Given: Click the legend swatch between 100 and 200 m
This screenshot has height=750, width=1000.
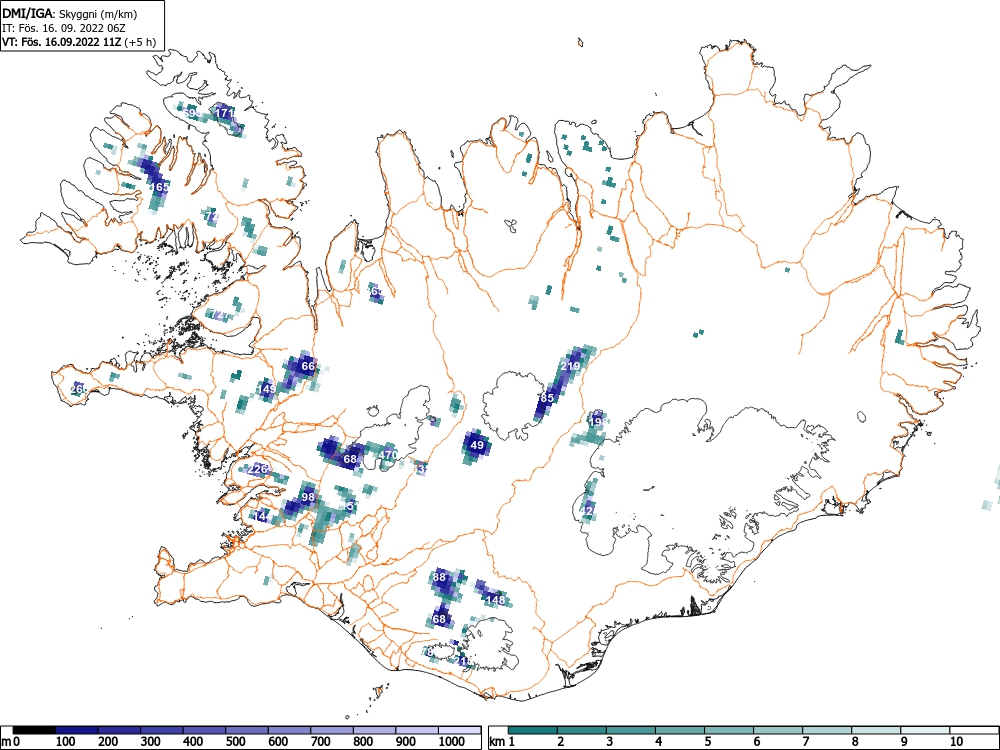Looking at the screenshot, I should [x=77, y=730].
